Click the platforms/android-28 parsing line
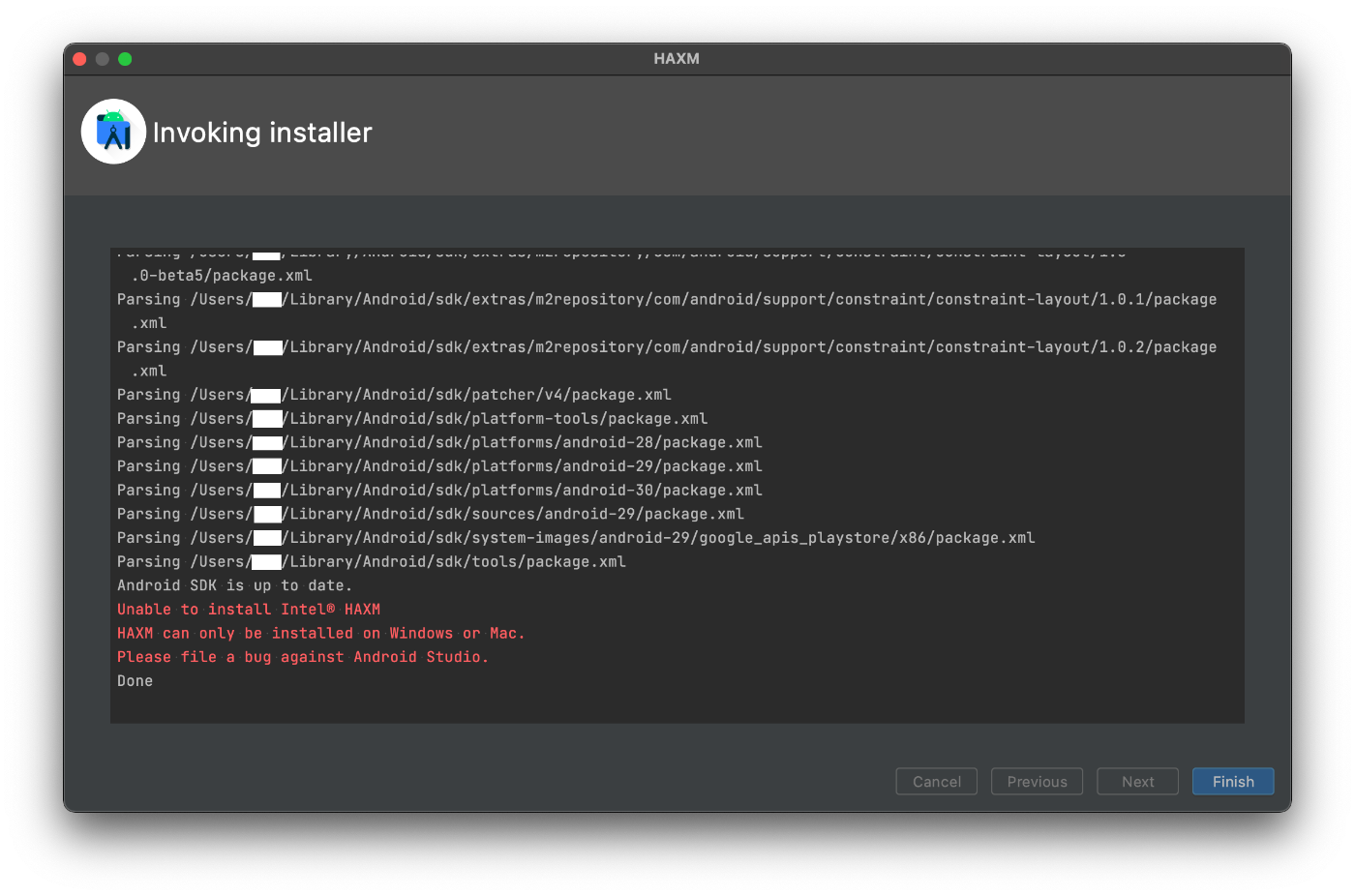 [x=439, y=442]
